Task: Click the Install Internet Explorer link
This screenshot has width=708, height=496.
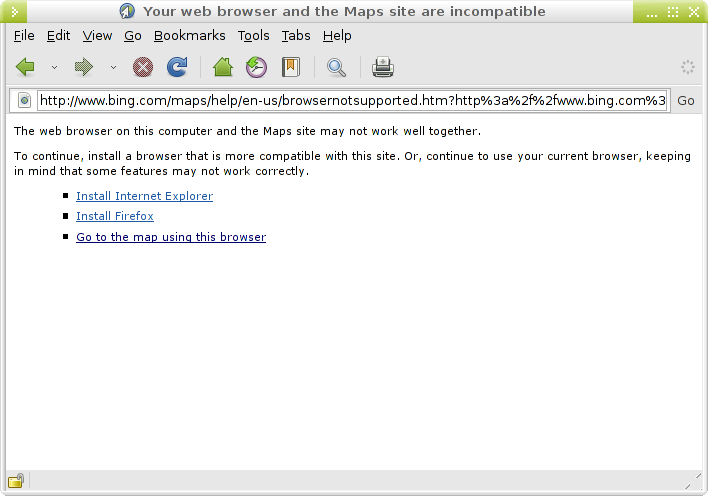Action: pos(144,196)
